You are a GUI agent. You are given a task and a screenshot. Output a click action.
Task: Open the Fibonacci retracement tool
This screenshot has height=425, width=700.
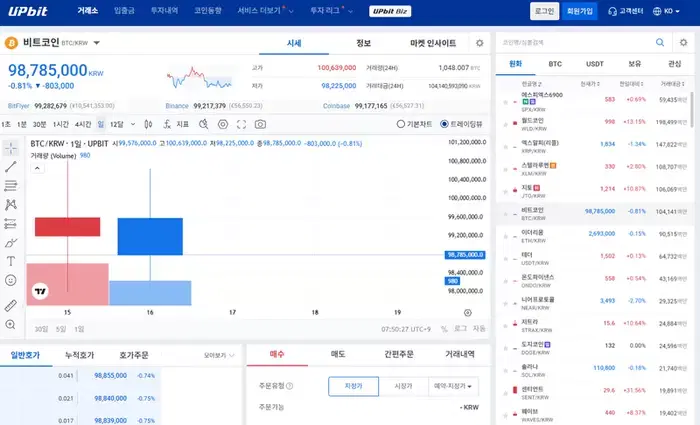coord(11,185)
